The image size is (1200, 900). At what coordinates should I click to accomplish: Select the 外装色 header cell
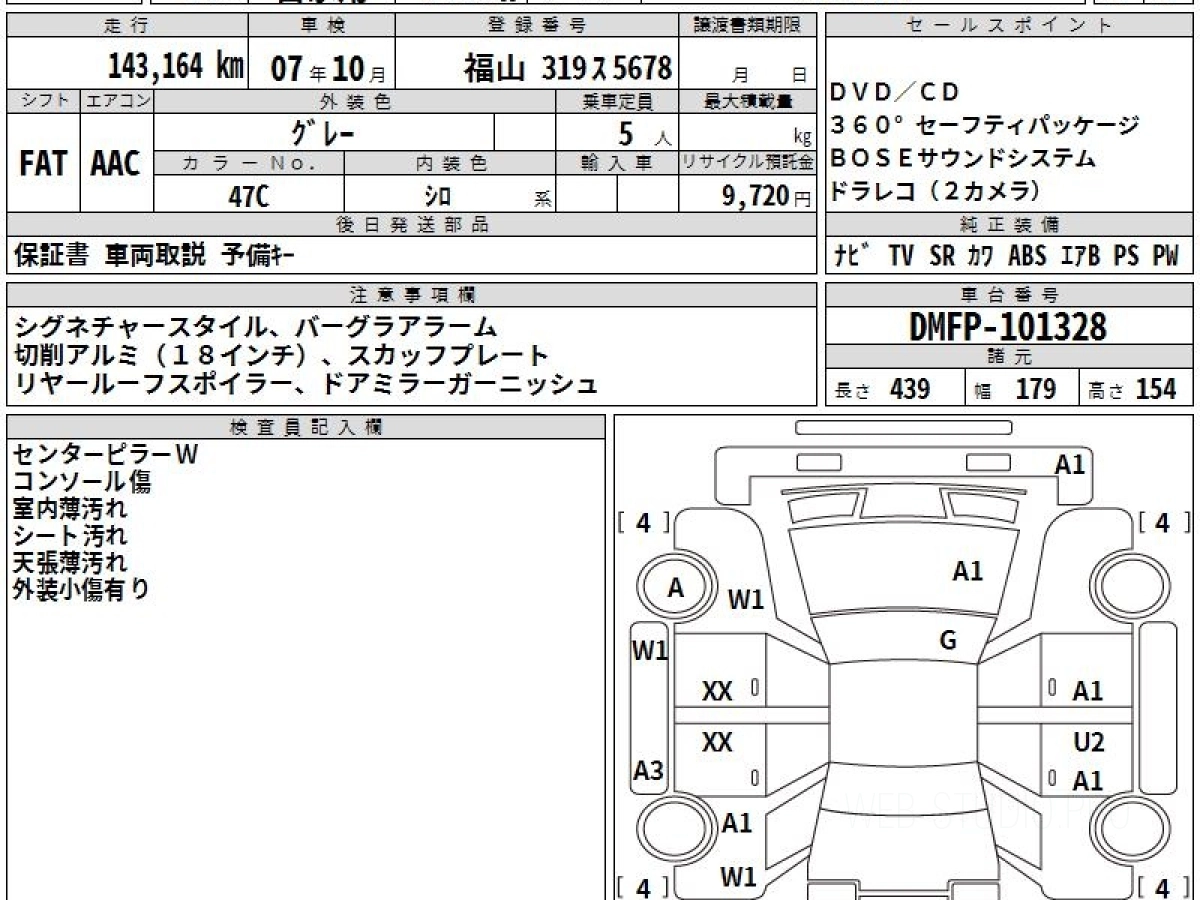(355, 101)
